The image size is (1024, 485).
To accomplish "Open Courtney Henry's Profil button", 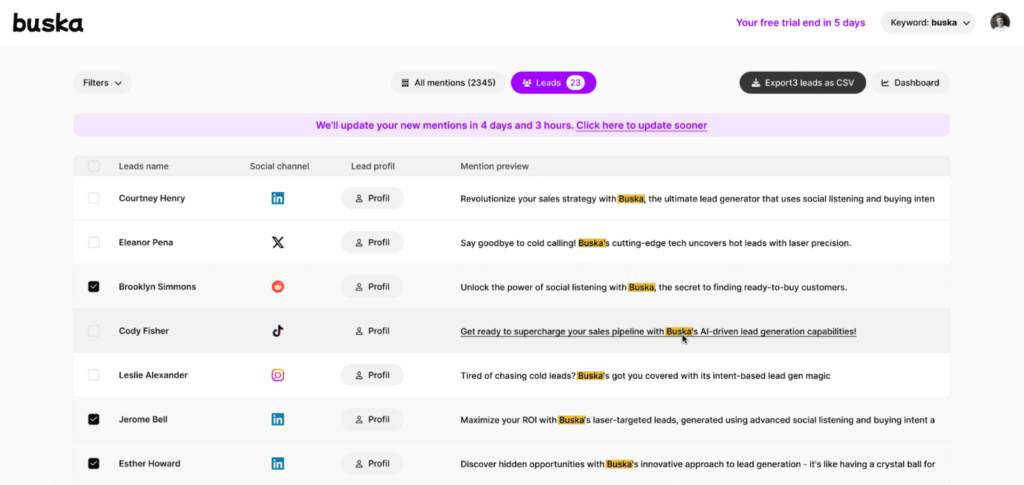I will tap(372, 198).
